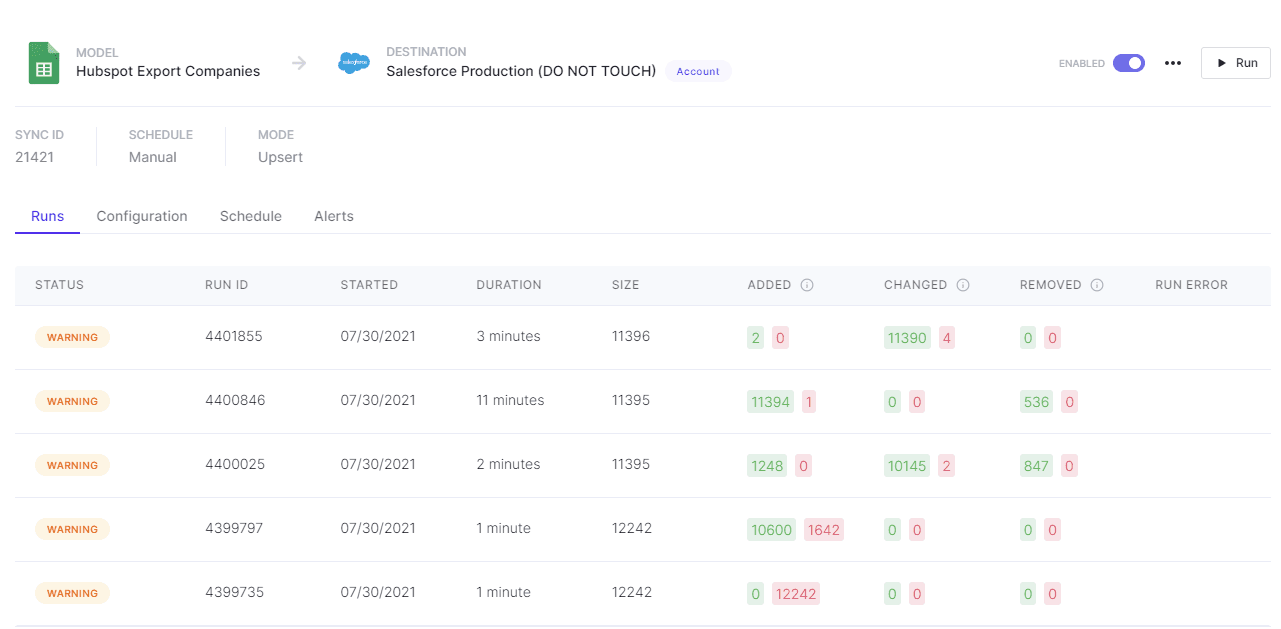Click the arrow between model and destination

299,64
